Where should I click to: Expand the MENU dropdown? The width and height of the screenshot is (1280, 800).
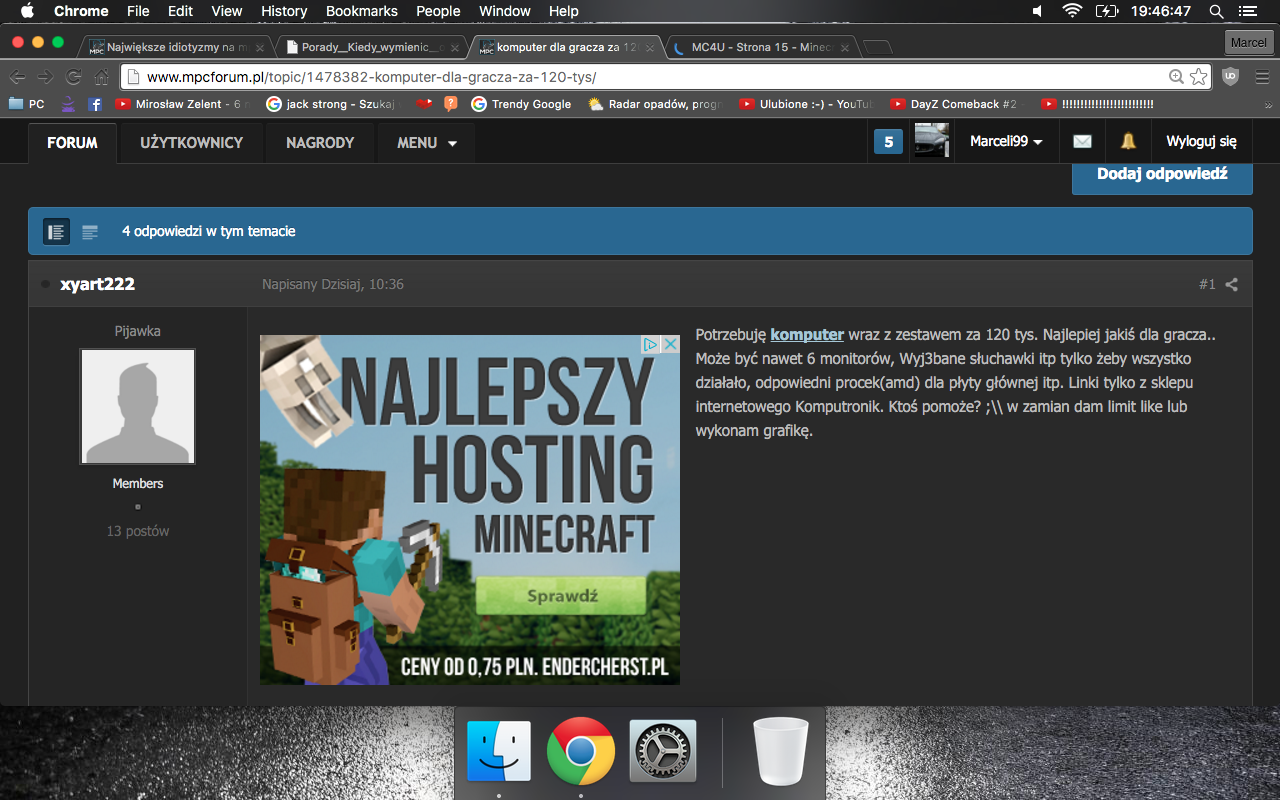click(x=427, y=143)
